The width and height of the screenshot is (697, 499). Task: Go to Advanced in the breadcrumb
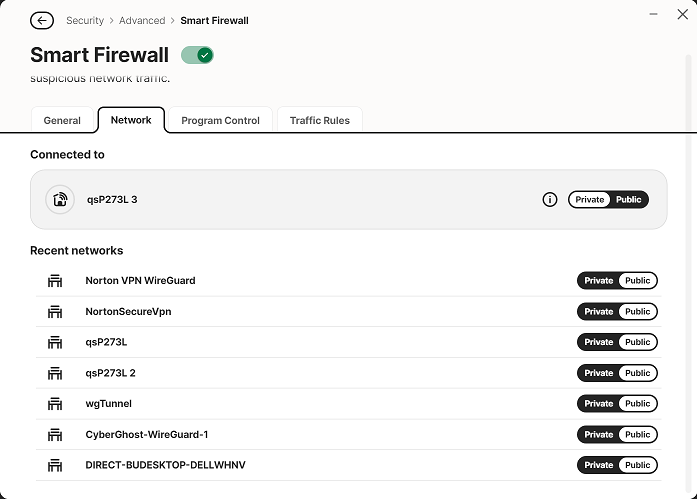(142, 20)
